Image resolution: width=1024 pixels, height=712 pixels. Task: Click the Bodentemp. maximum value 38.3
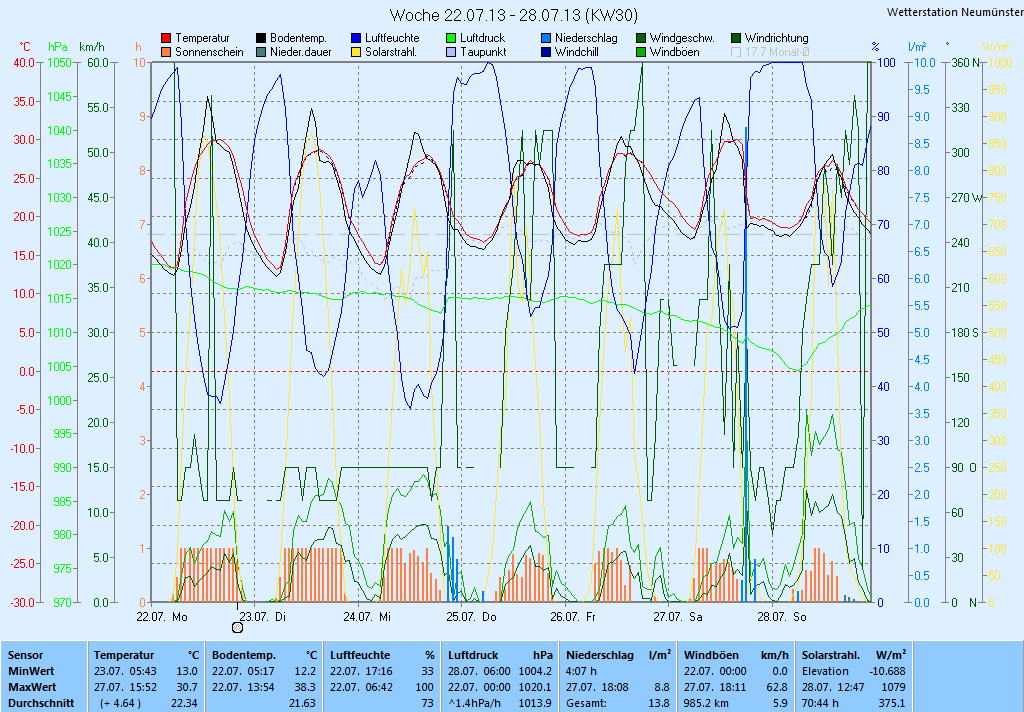tap(306, 687)
